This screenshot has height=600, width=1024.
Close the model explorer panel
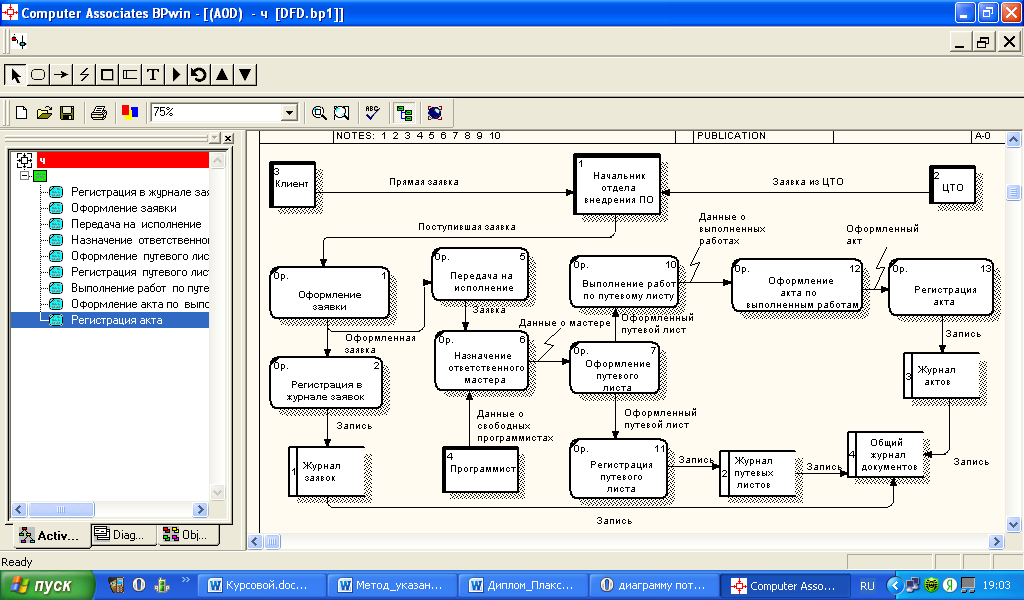pyautogui.click(x=228, y=138)
